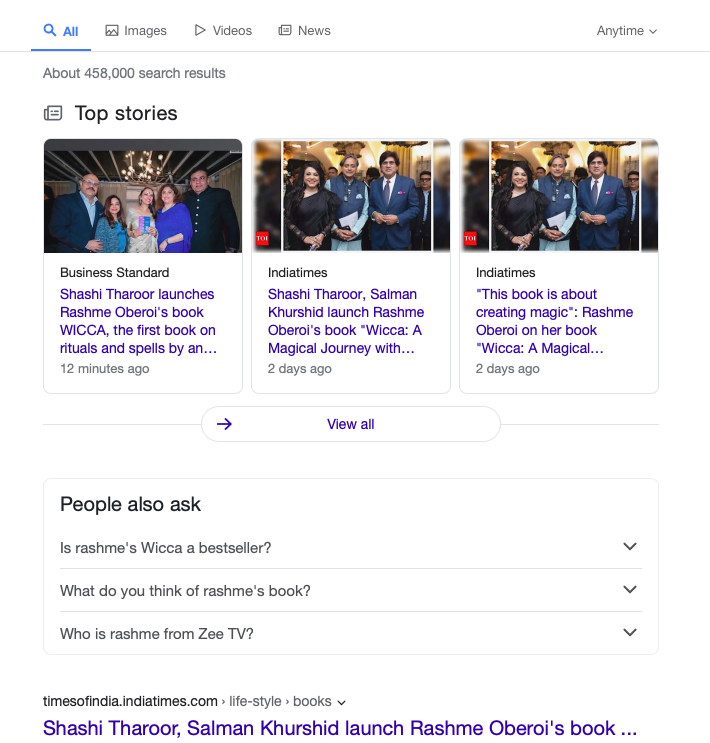This screenshot has height=743, width=710.
Task: Click chevron next to Zee TV question
Action: coord(630,632)
